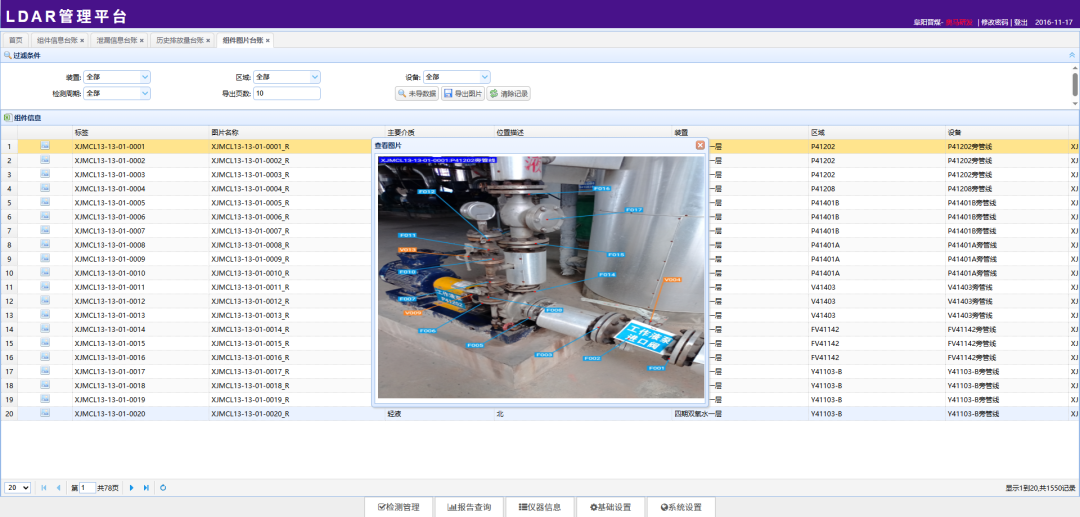Open the 系统设置 bottom menu
1080x517 pixels.
(681, 507)
